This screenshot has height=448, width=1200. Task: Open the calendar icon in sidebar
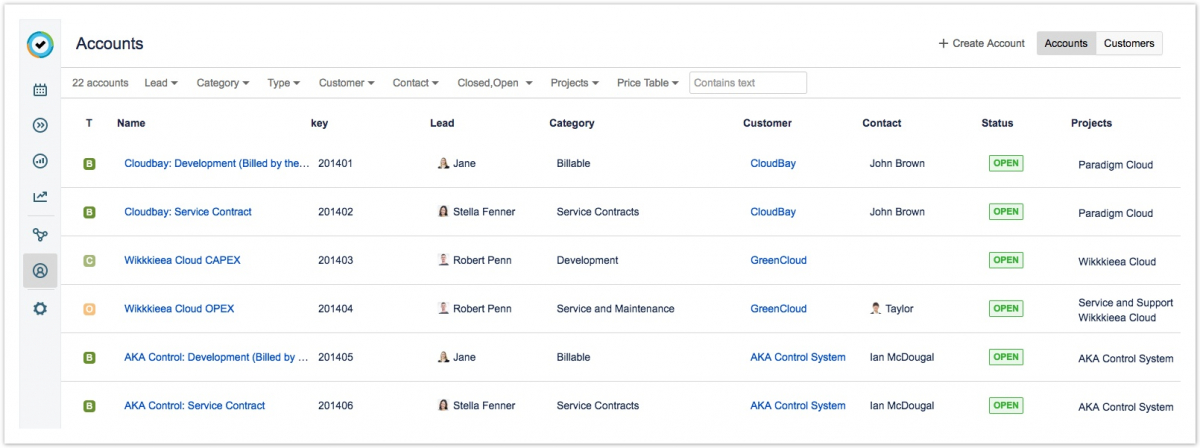pyautogui.click(x=40, y=90)
